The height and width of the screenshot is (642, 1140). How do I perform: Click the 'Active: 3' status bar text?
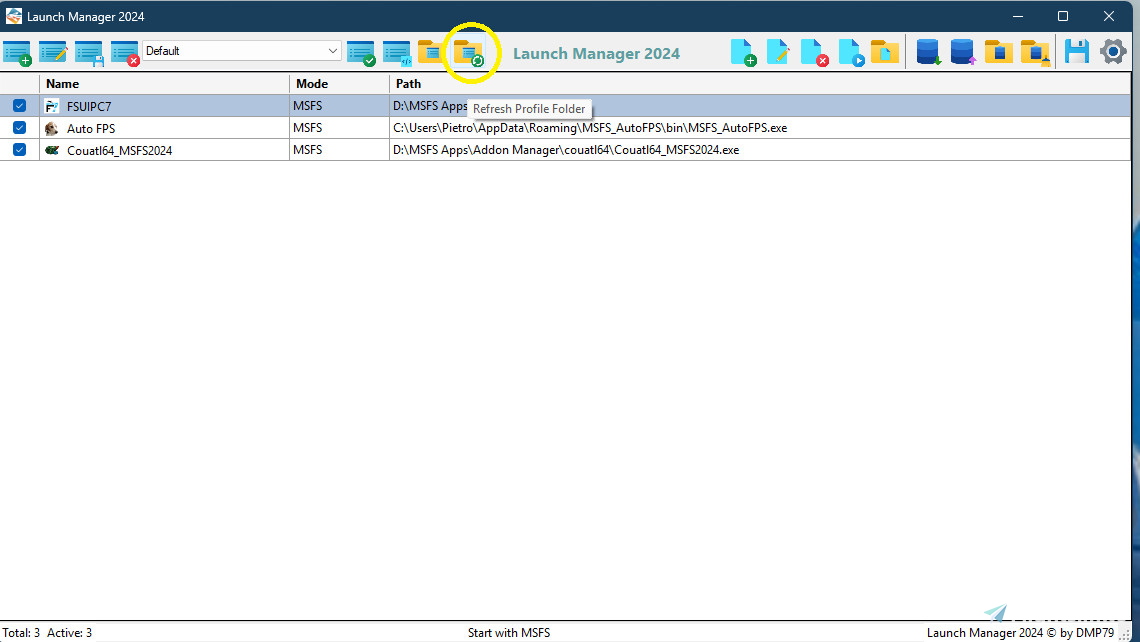tap(70, 633)
